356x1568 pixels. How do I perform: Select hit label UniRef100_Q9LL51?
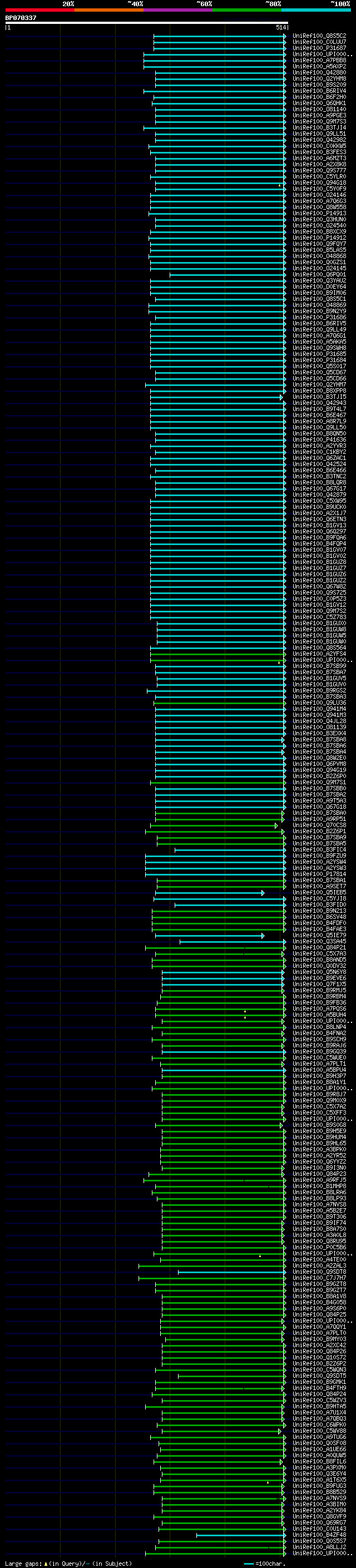(319, 134)
